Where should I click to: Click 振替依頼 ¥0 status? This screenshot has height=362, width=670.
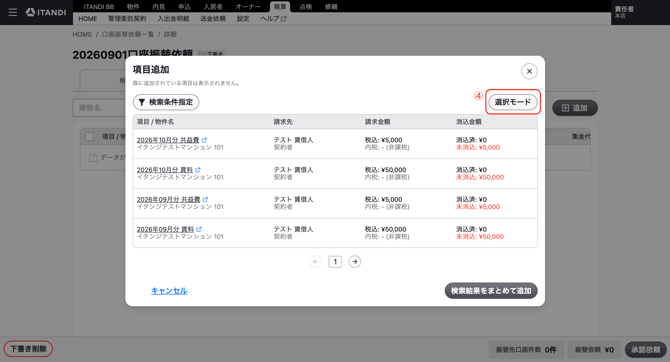click(x=594, y=350)
